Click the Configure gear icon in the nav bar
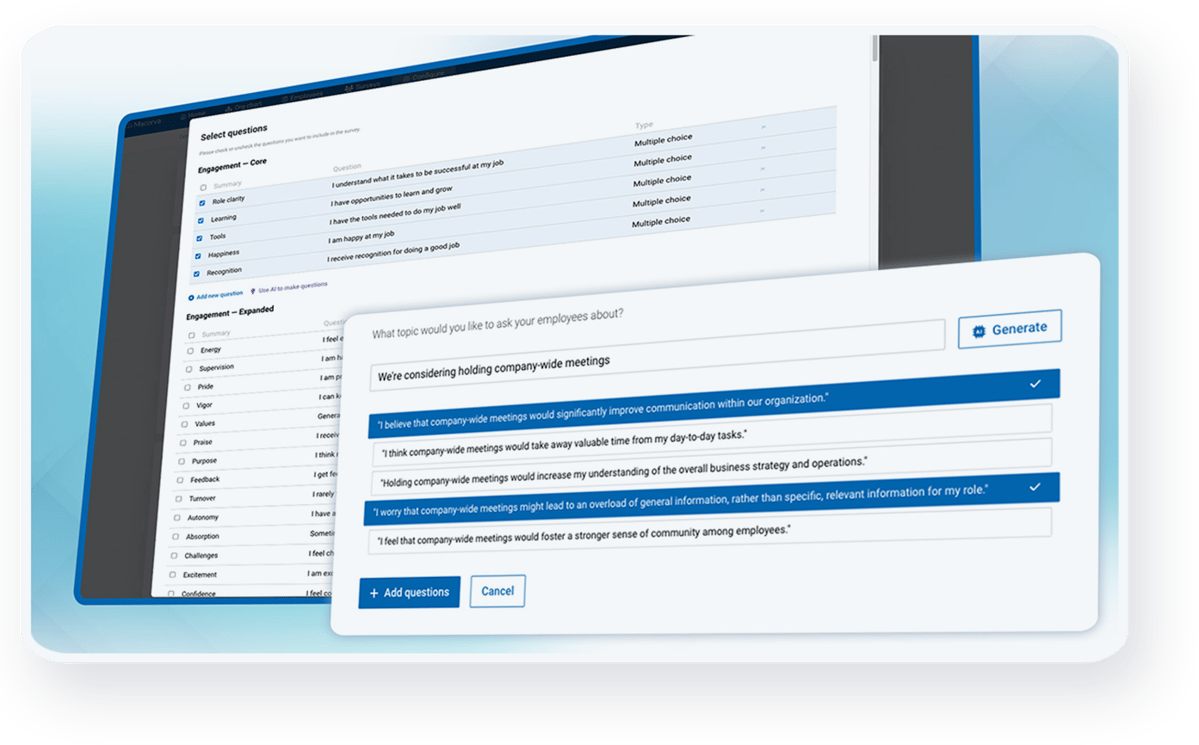This screenshot has height=745, width=1199. (406, 80)
